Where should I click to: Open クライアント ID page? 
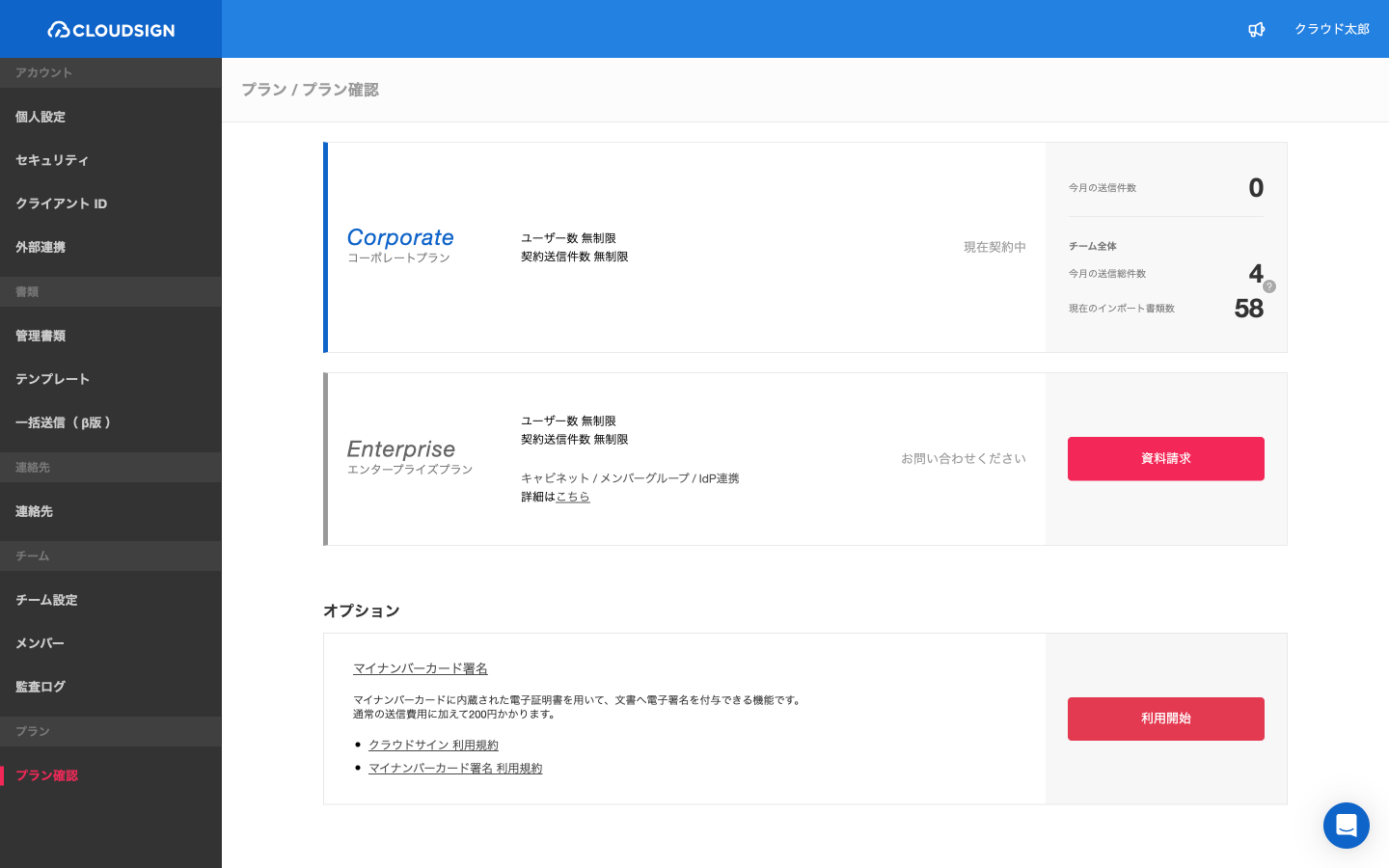(x=111, y=203)
